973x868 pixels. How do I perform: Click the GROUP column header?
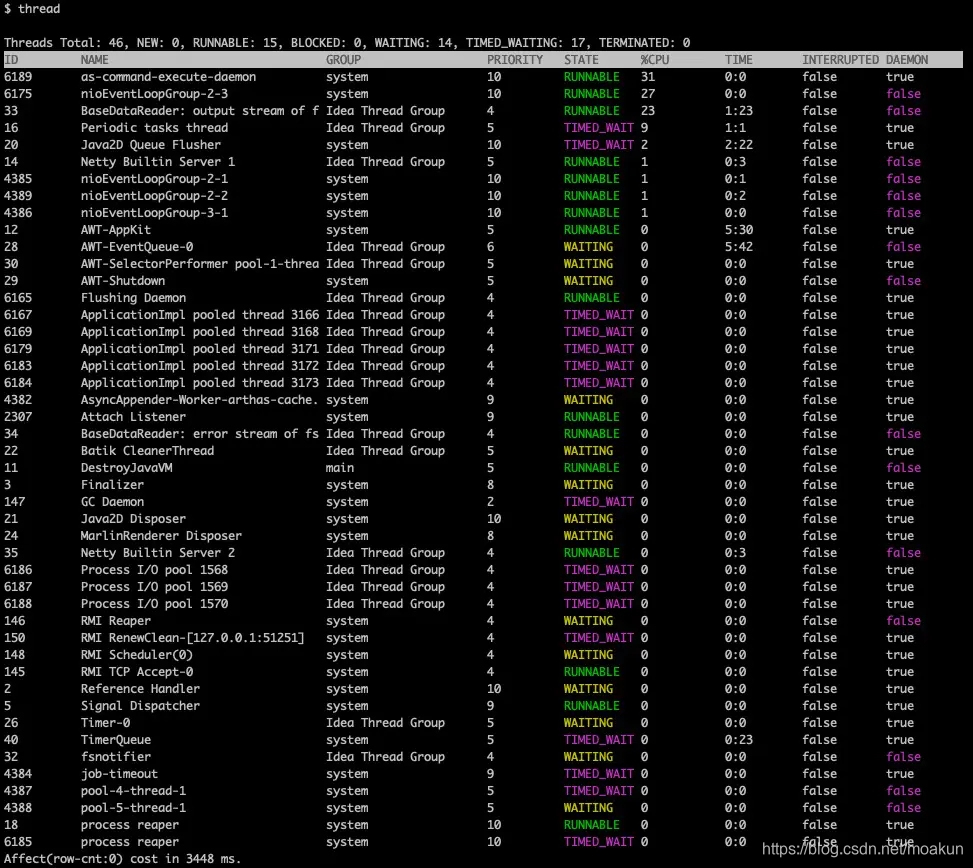(343, 60)
